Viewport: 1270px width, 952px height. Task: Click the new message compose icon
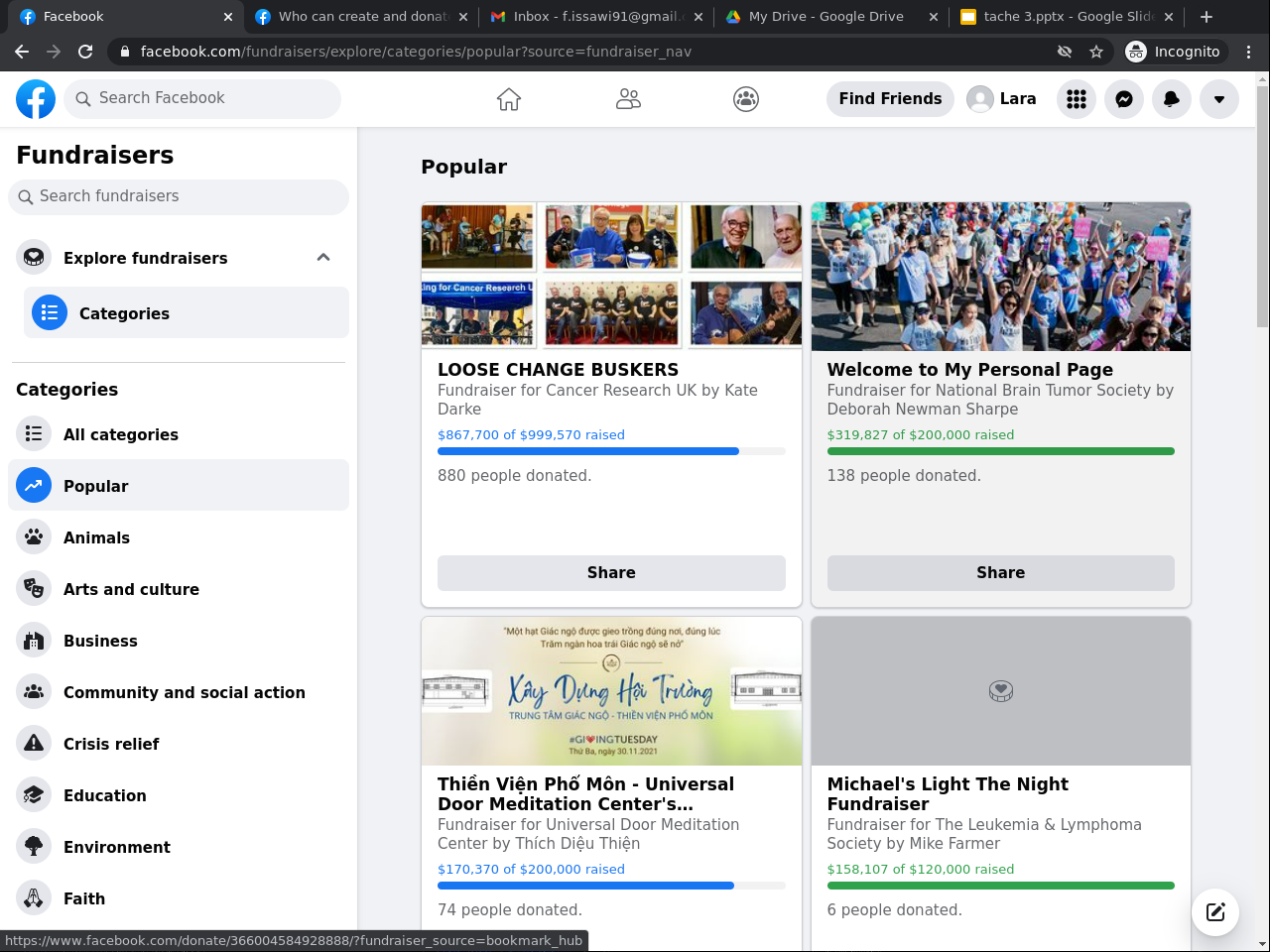1215,912
